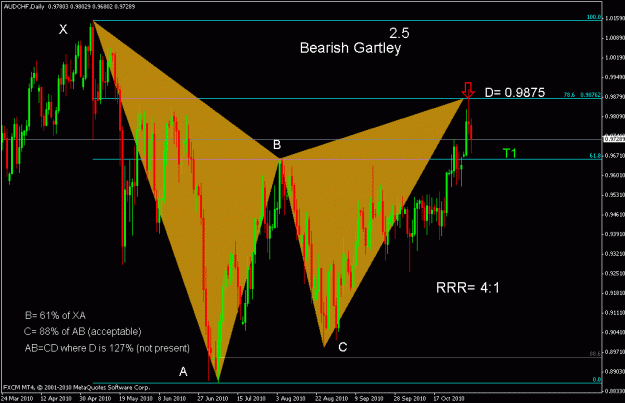Select the '27 Jun 2010' date label
625x403 pixels.
(x=212, y=399)
